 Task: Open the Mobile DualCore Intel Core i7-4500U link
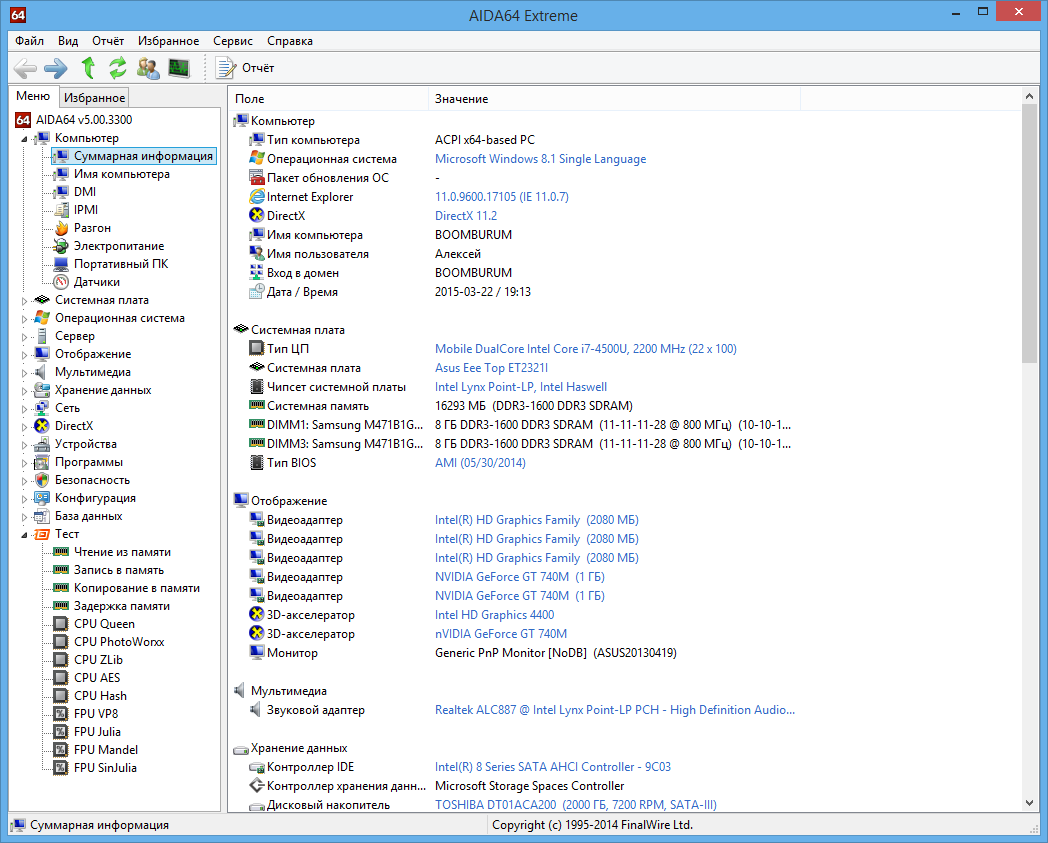pos(585,349)
